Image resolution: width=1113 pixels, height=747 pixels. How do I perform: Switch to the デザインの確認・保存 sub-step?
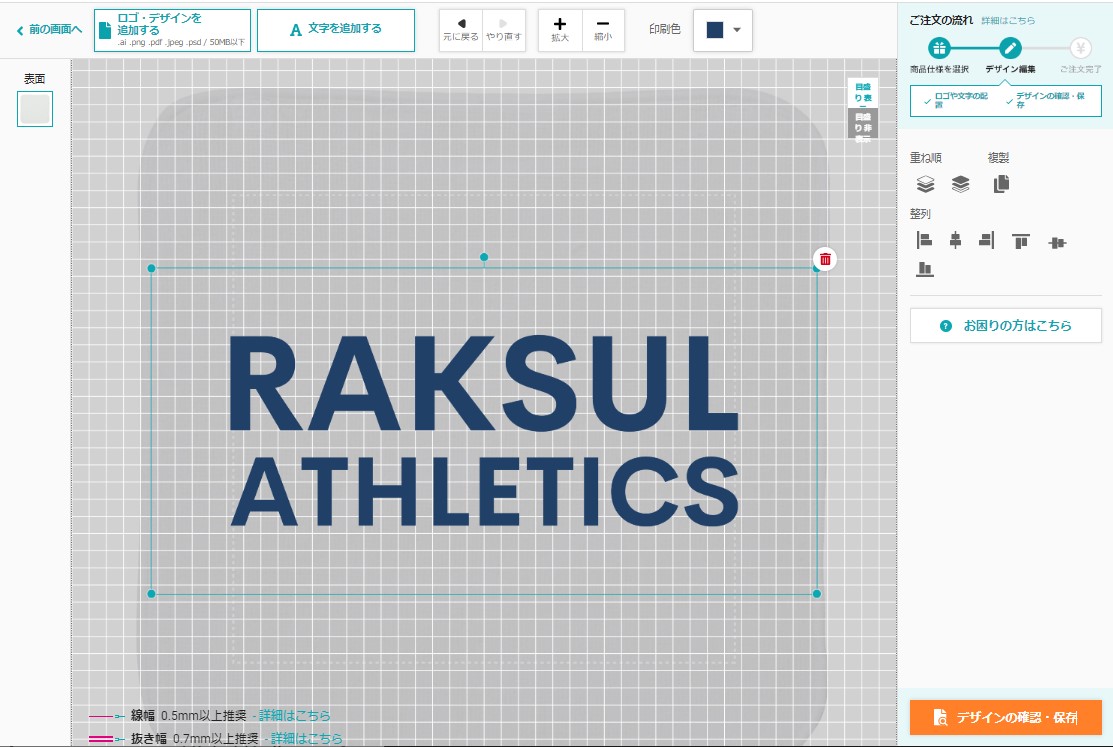(x=1045, y=100)
